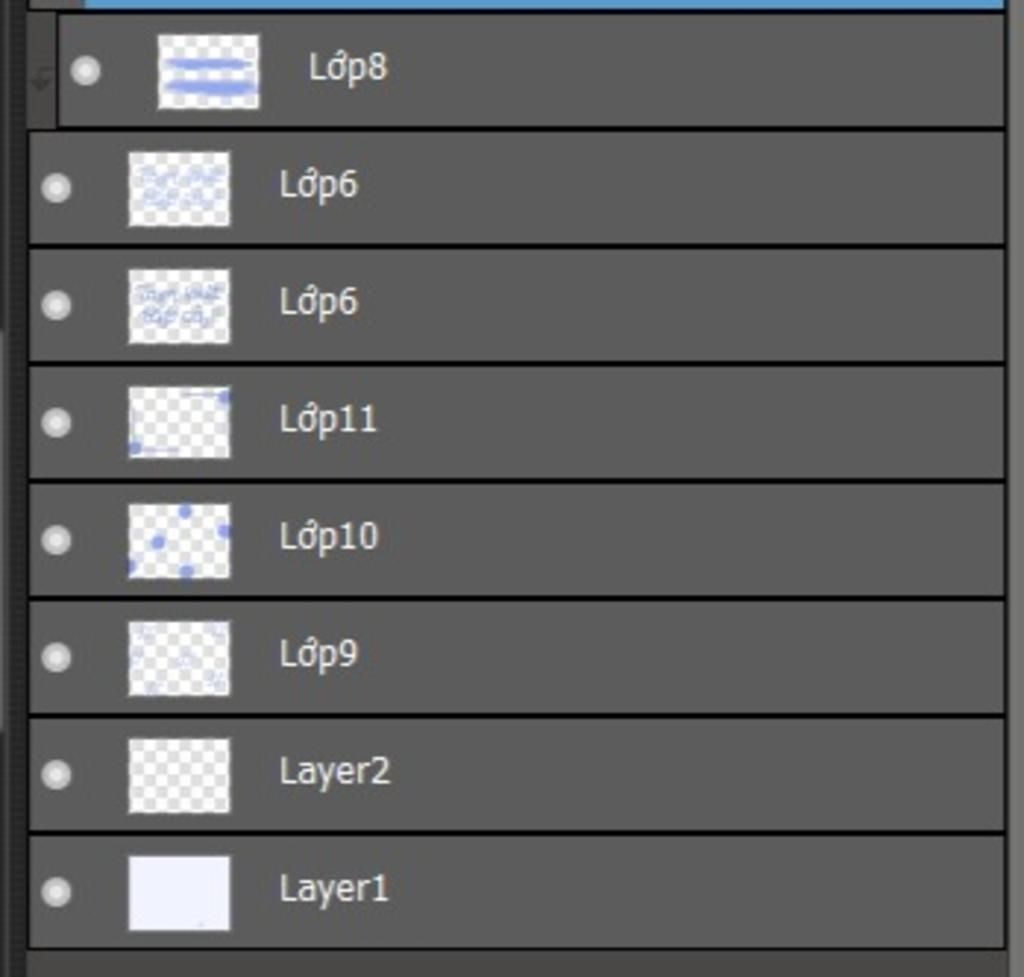Click the Lớp10 thumbnail with blue dots

(180, 541)
